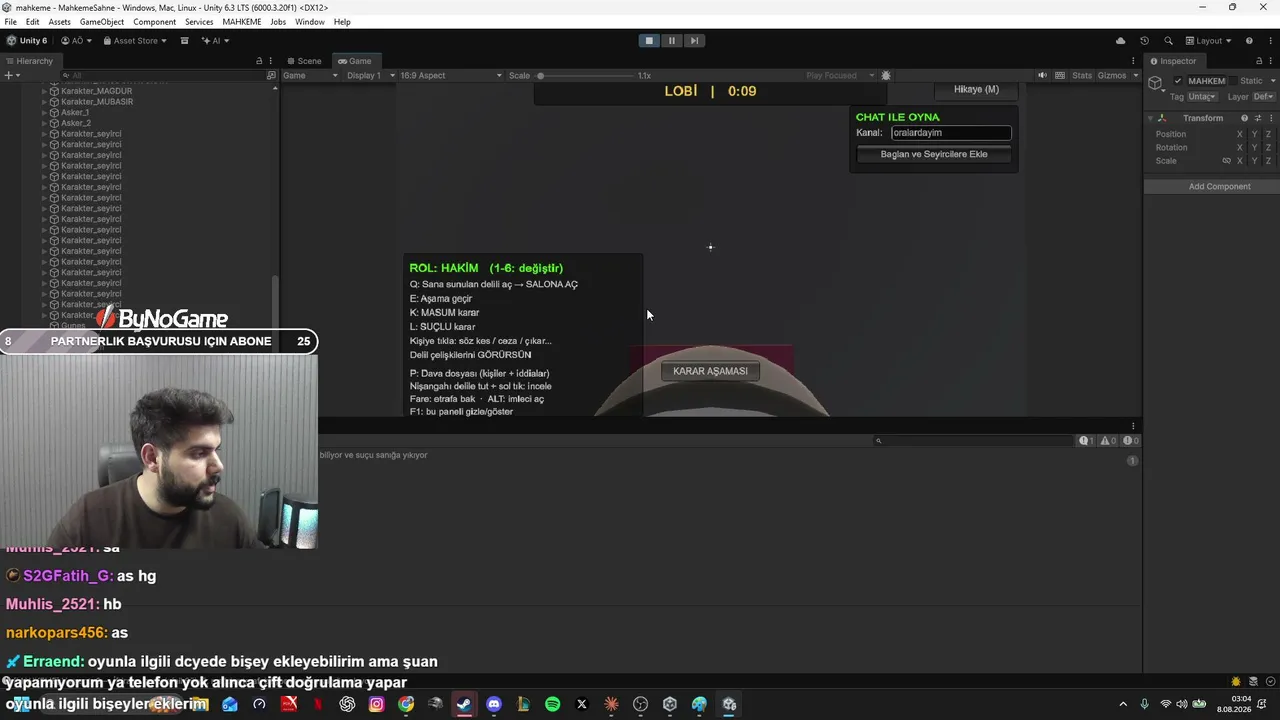Open the File menu
Image resolution: width=1280 pixels, height=720 pixels.
pyautogui.click(x=10, y=22)
